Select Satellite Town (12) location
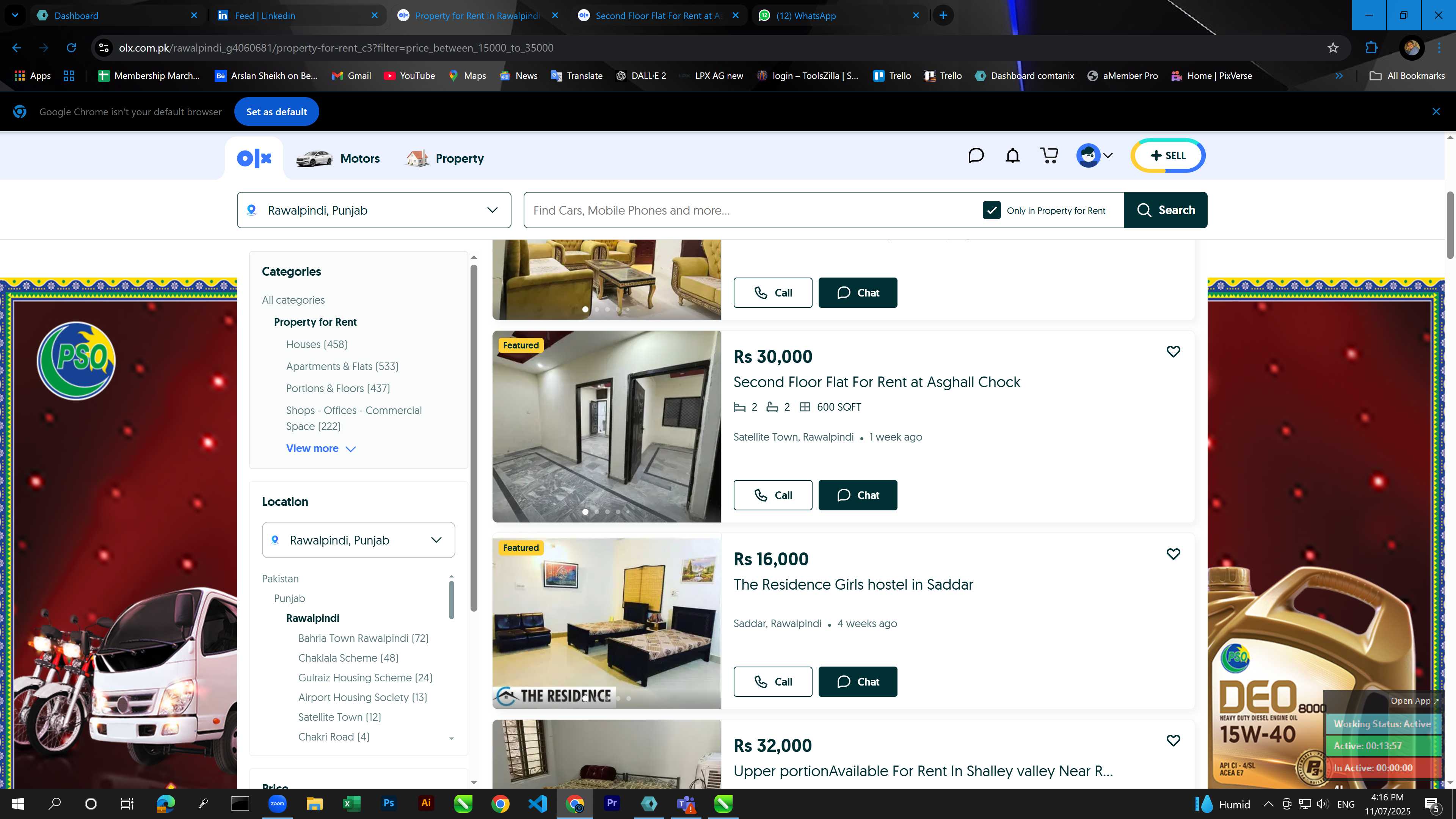Viewport: 1456px width, 819px height. 339,717
